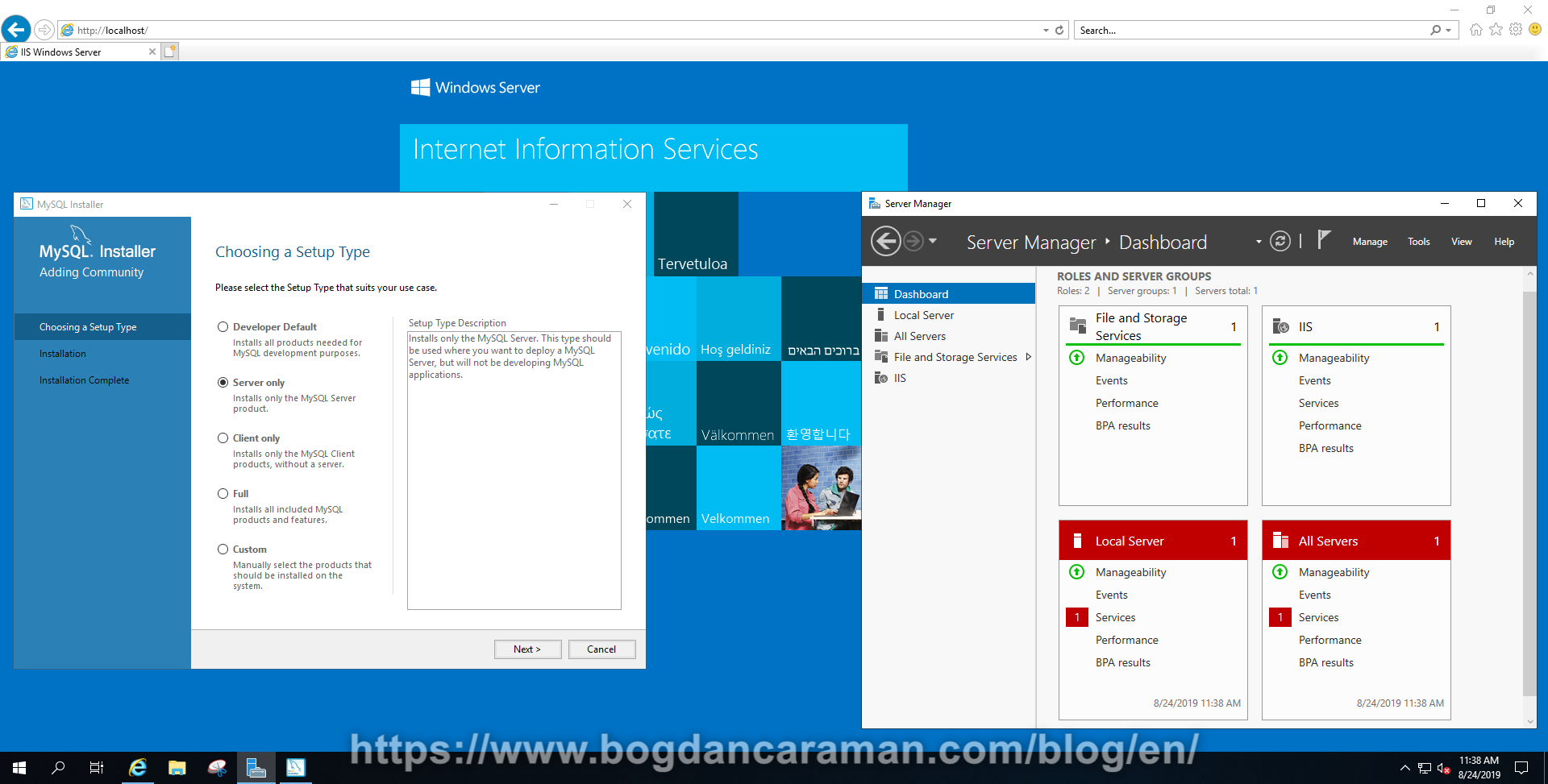The height and width of the screenshot is (784, 1548).
Task: Click Cancel in the MySQL Installer
Action: point(601,649)
